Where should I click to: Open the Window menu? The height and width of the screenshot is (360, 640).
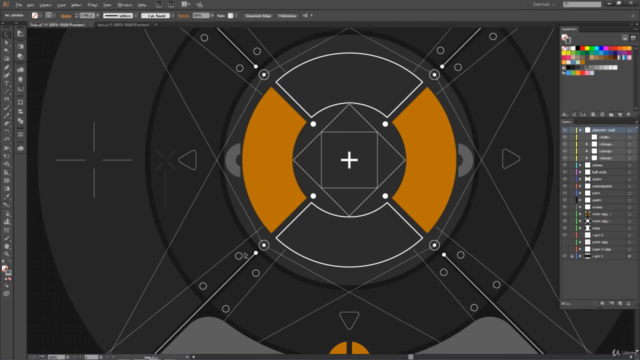pos(124,5)
